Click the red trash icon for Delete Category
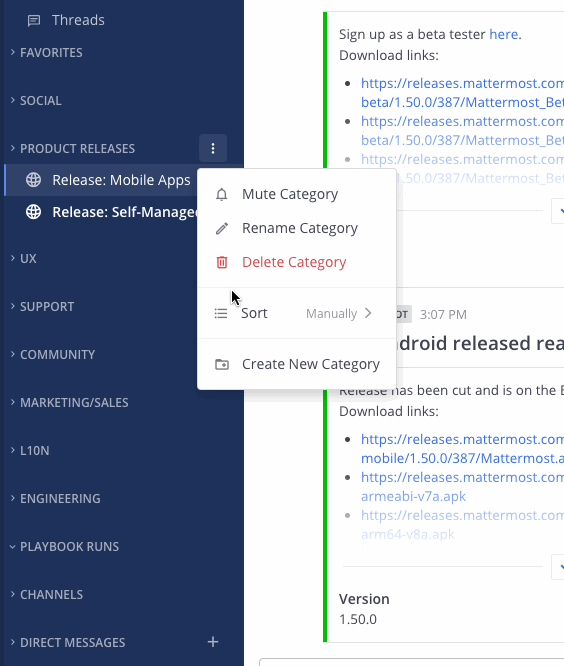Image resolution: width=564 pixels, height=666 pixels. [222, 262]
